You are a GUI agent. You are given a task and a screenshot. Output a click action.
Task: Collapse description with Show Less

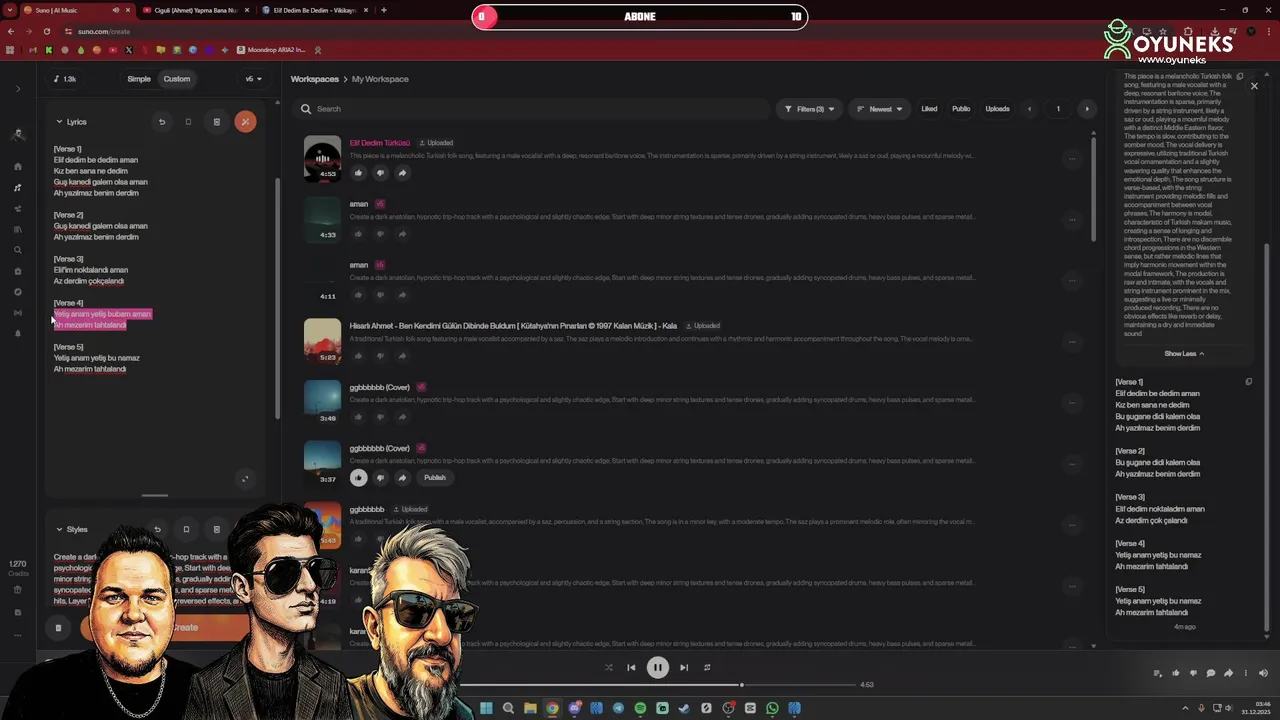click(x=1184, y=353)
